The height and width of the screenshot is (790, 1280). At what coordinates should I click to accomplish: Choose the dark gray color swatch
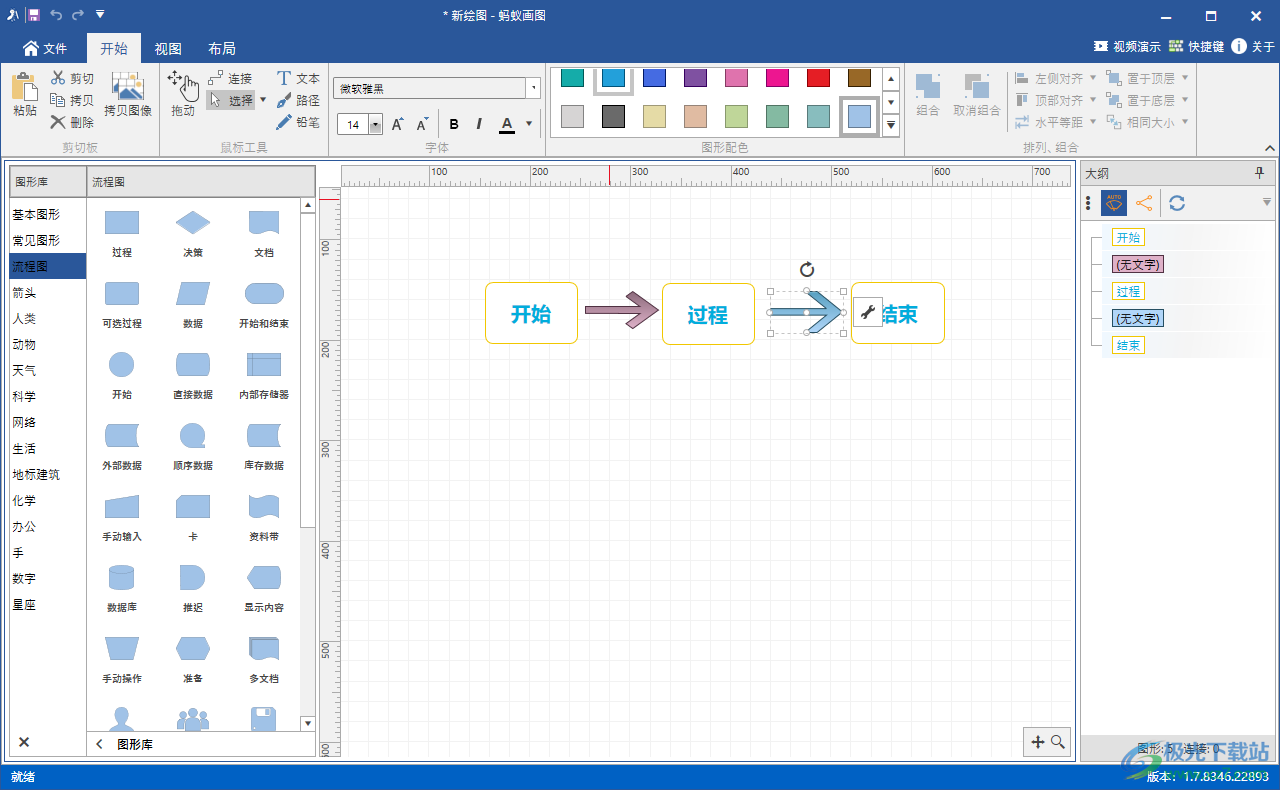[x=613, y=116]
